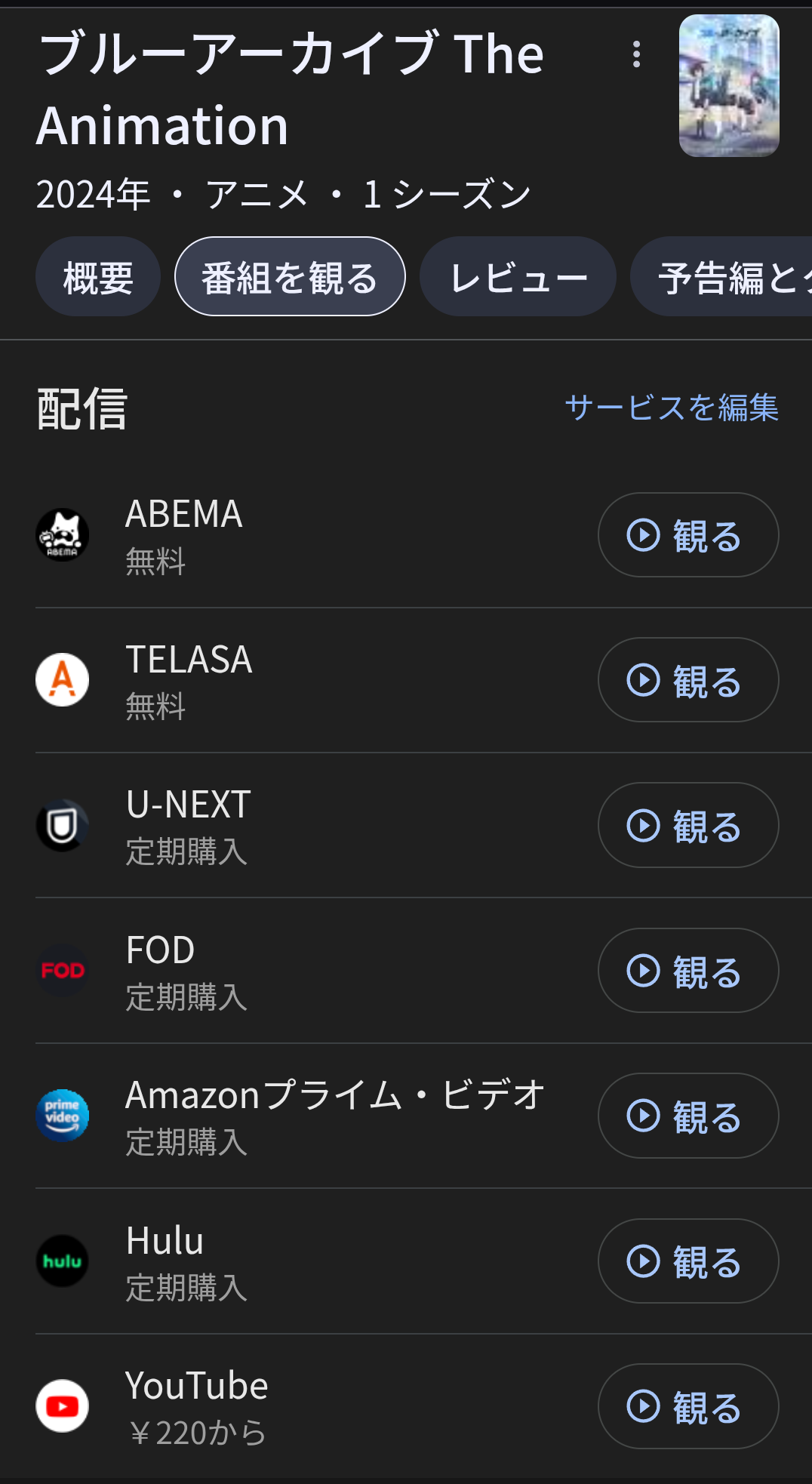Switch to the 概要 tab
This screenshot has height=1484, width=812.
[98, 277]
